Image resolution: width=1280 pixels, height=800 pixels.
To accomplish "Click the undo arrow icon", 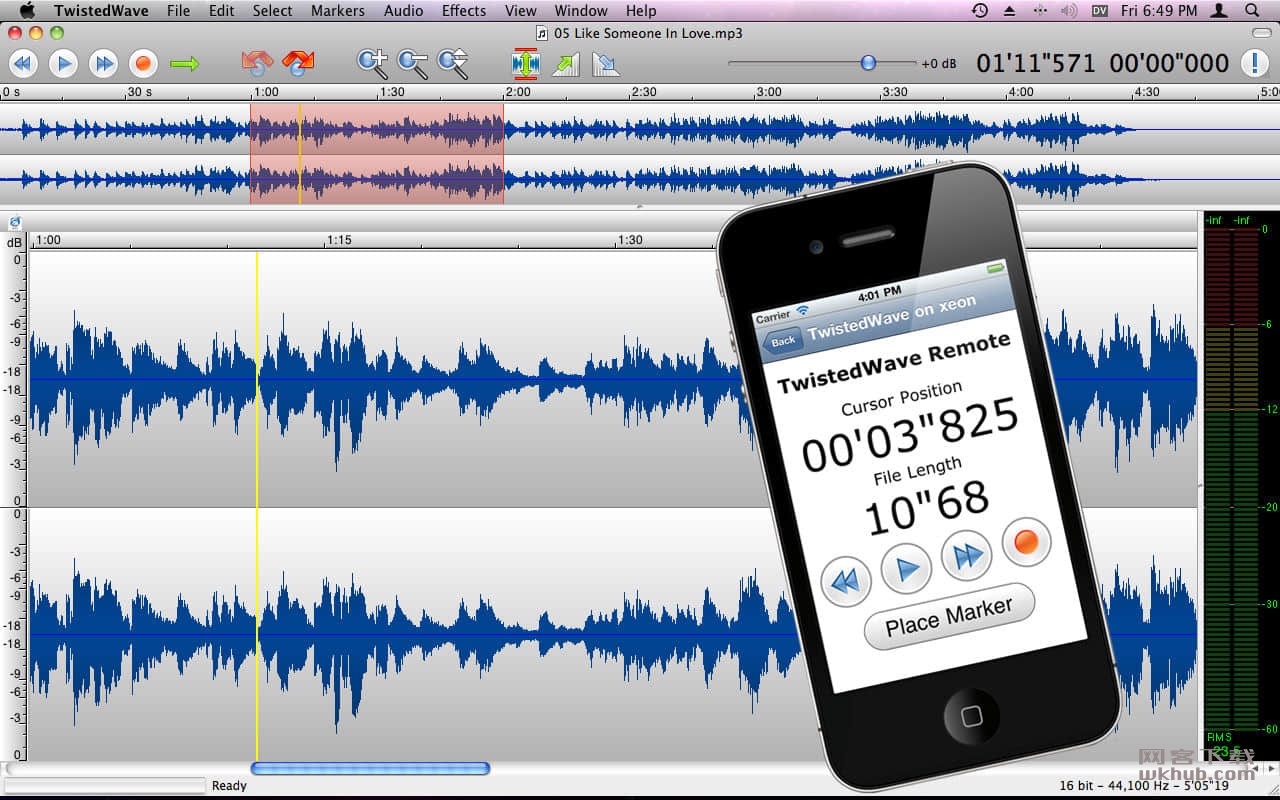I will point(257,64).
